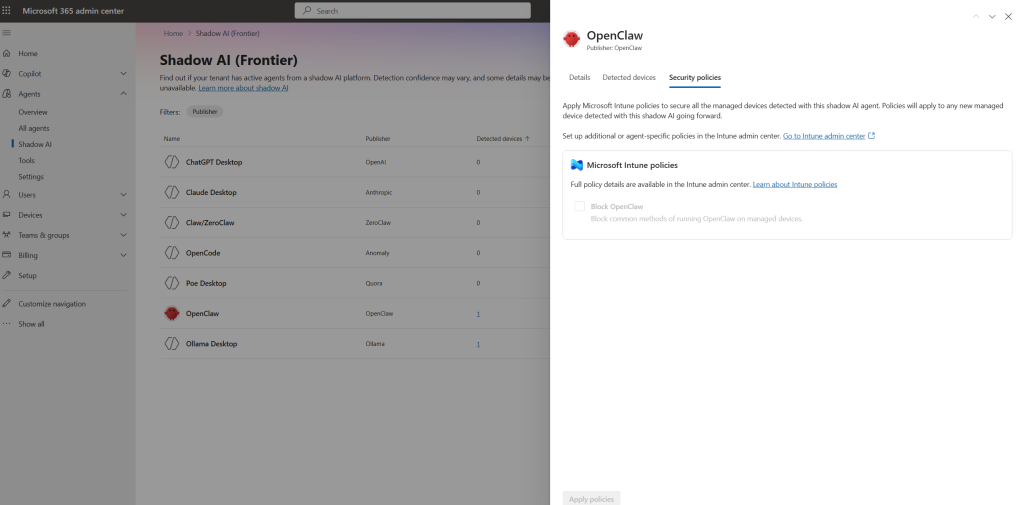
Task: Expand the Devices menu chevron
Action: click(x=123, y=215)
